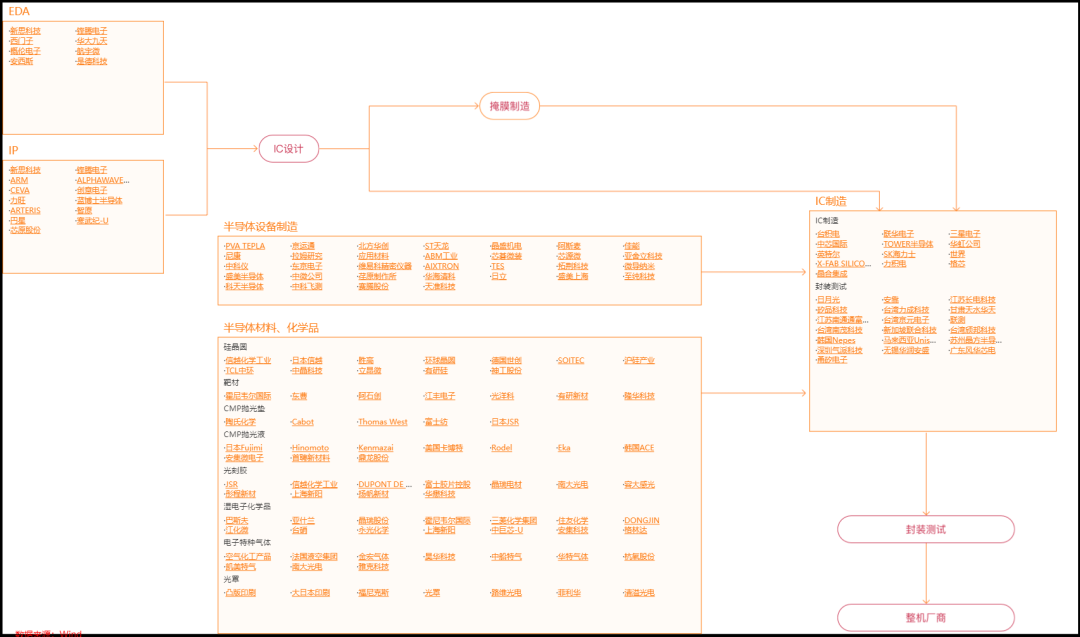1080x637 pixels.
Task: Open the 中巨芯-U link
Action: coord(507,530)
